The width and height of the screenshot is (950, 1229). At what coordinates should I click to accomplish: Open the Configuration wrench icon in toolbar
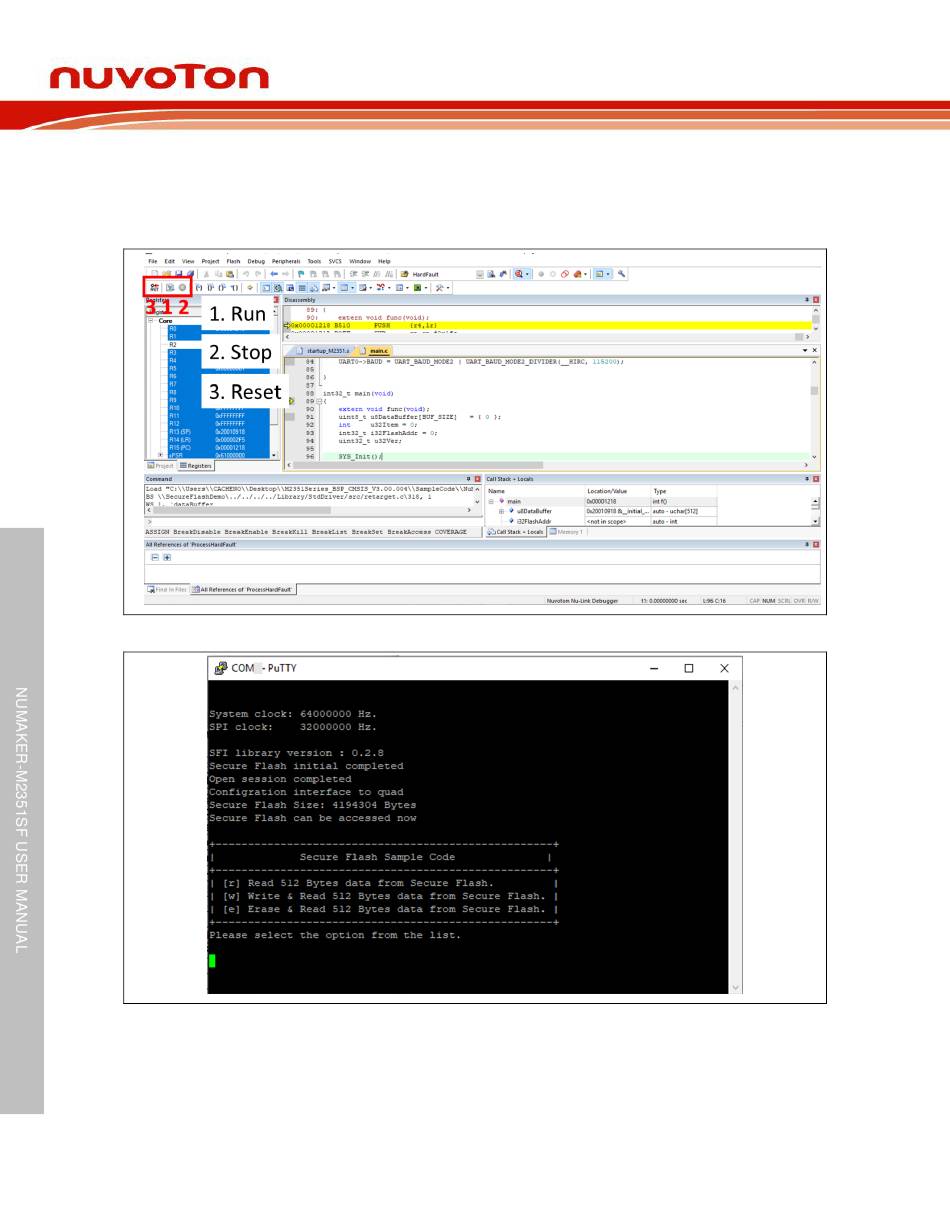coord(621,273)
